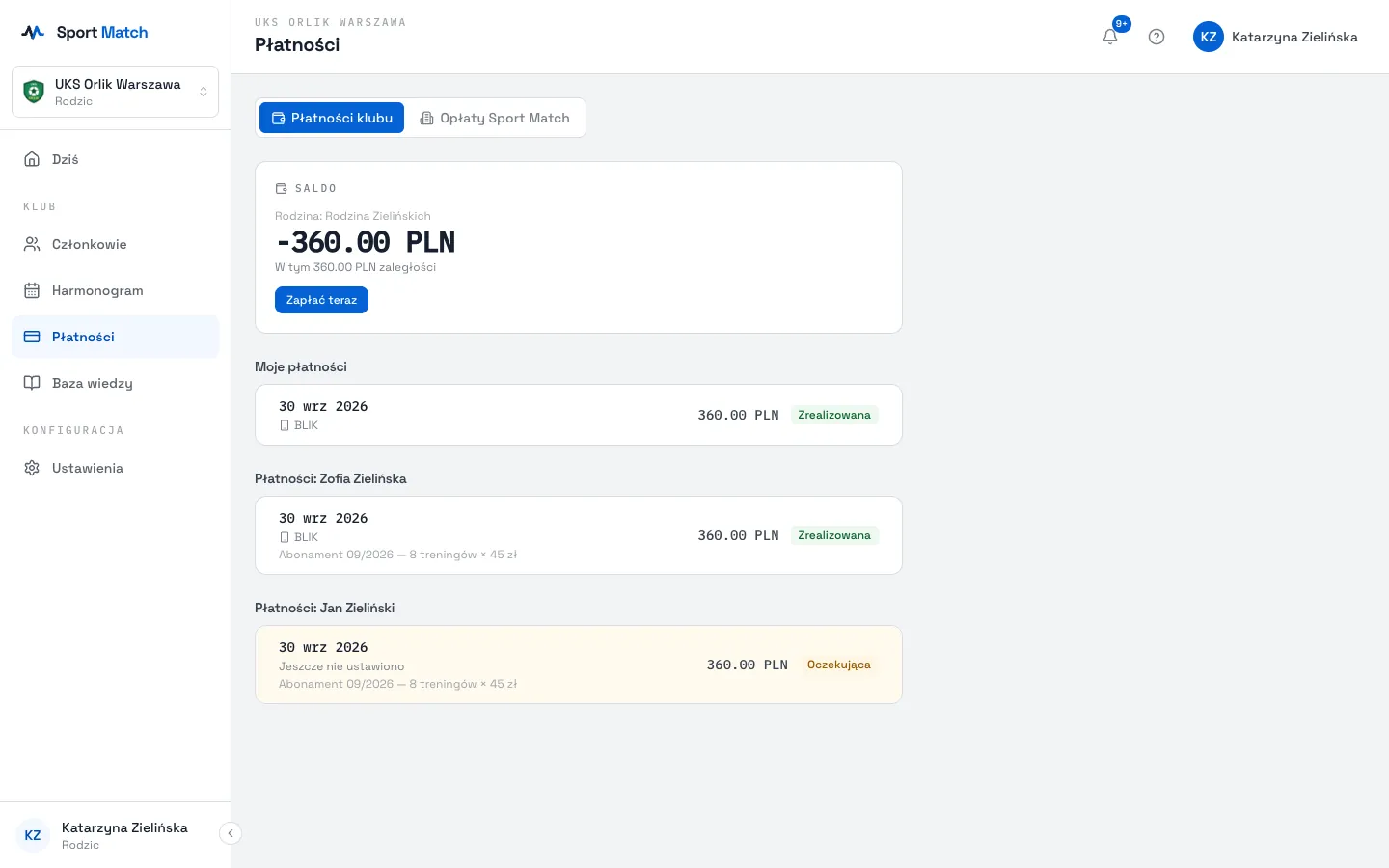Click the card icon beside Płatności
The width and height of the screenshot is (1389, 868).
[x=32, y=337]
